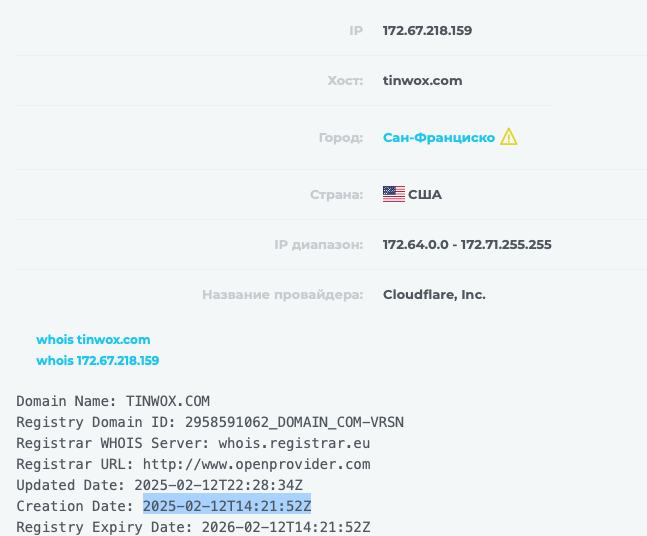This screenshot has height=536, width=647.
Task: Open the whois 172.67.218.159 link
Action: [x=98, y=360]
